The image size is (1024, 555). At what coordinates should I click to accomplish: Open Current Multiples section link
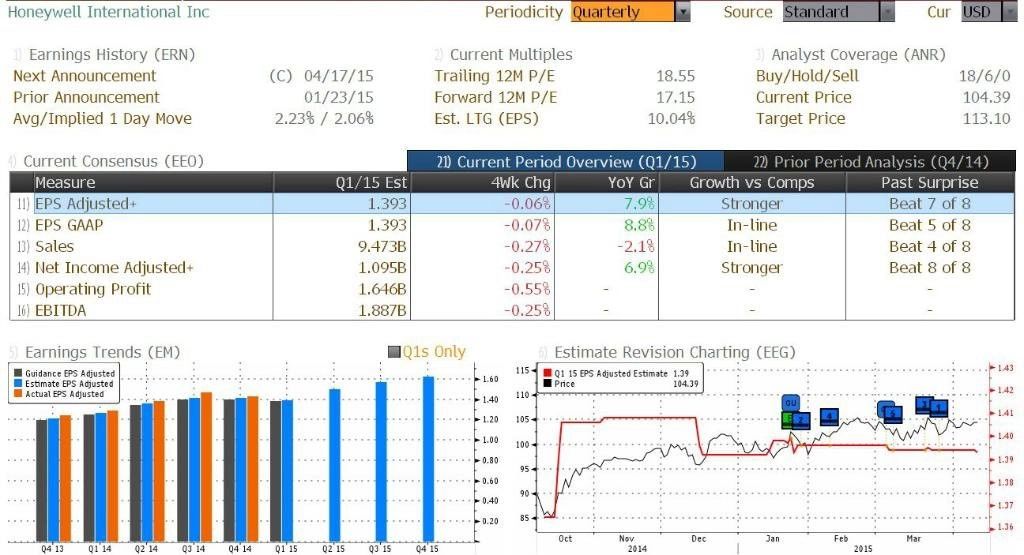pos(511,55)
